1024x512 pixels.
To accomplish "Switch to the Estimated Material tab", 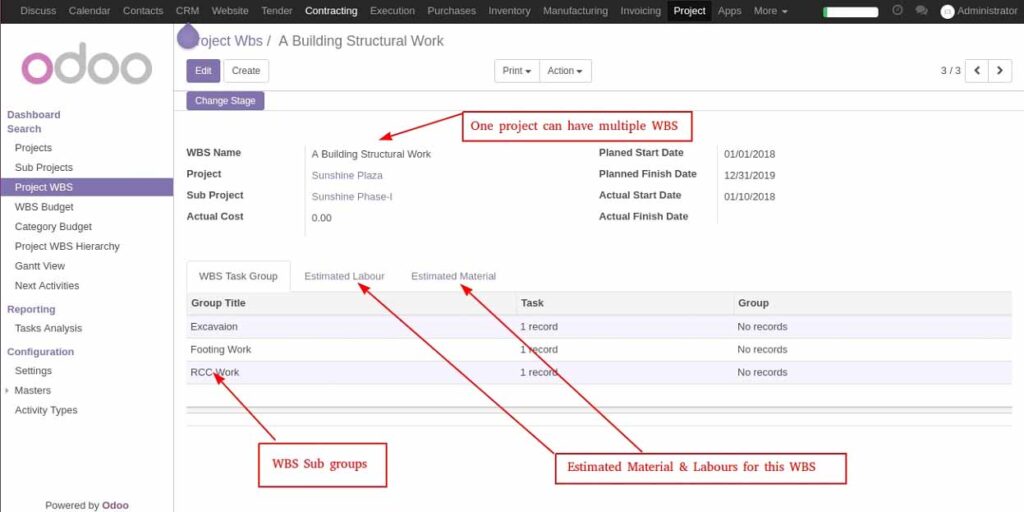I will [x=453, y=276].
